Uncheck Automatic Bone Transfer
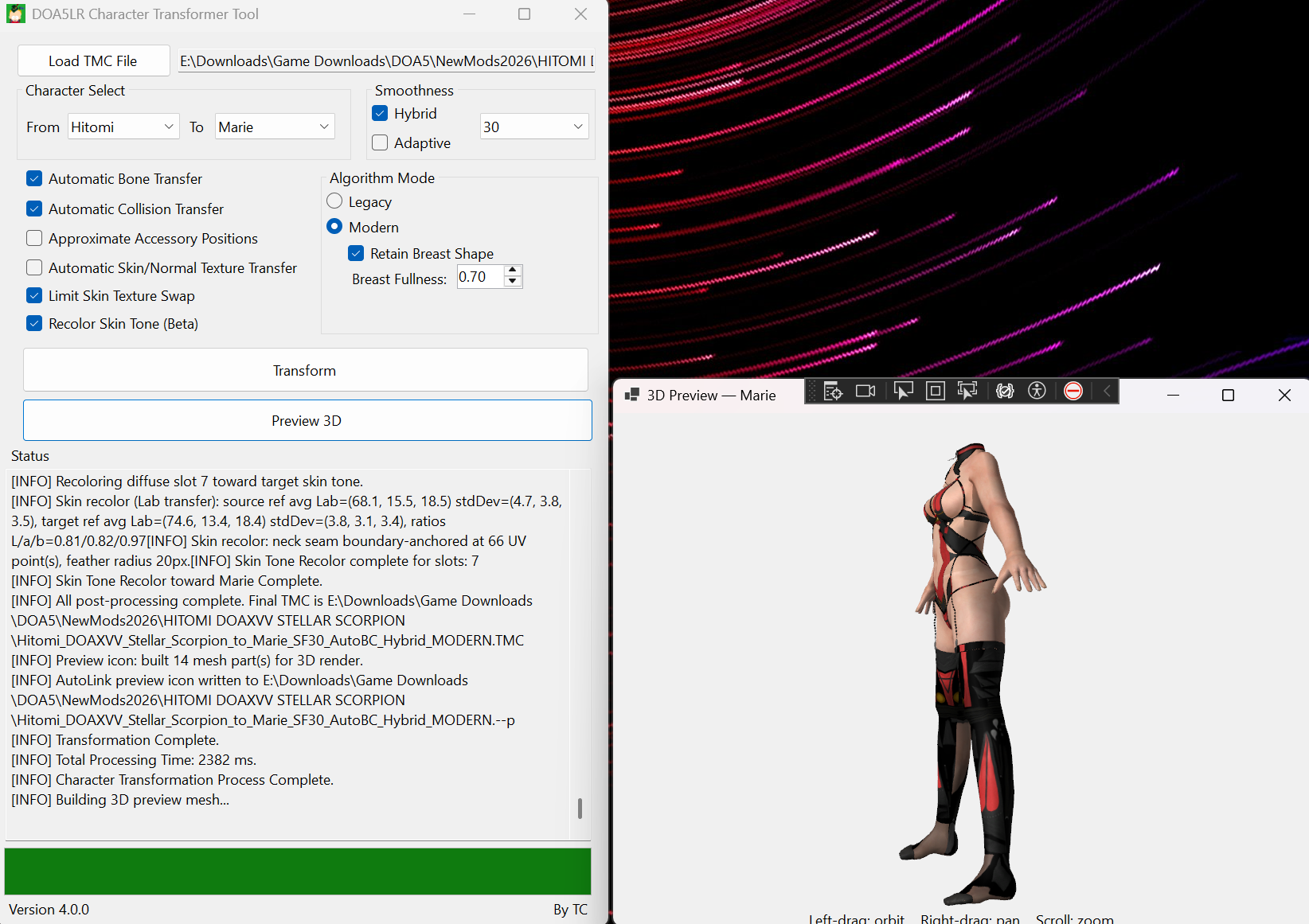1309x924 pixels. (34, 178)
